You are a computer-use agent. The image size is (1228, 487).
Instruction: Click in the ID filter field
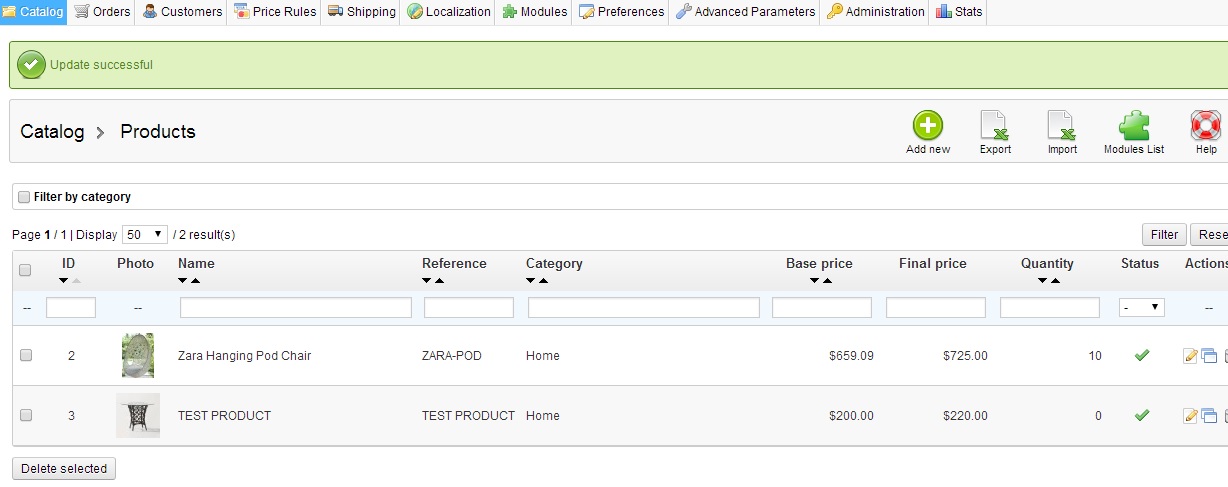[71, 308]
